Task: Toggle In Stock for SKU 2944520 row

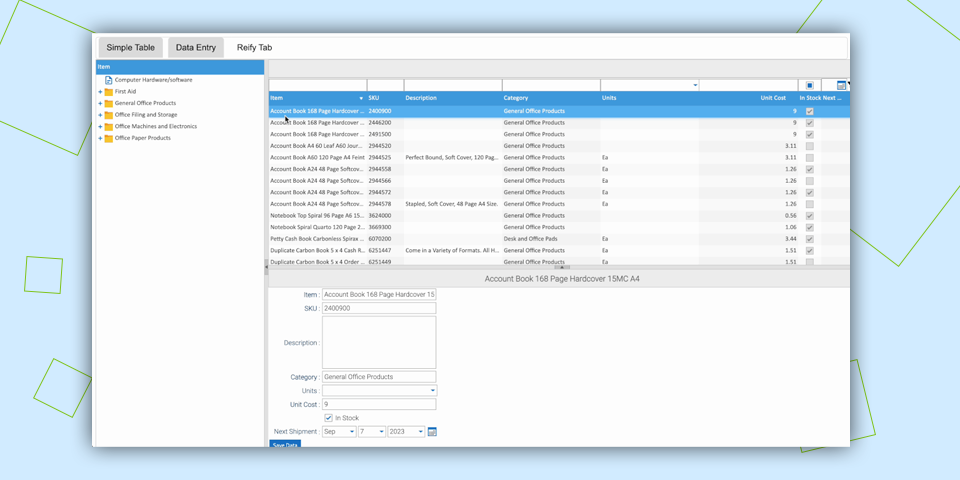Action: [809, 146]
